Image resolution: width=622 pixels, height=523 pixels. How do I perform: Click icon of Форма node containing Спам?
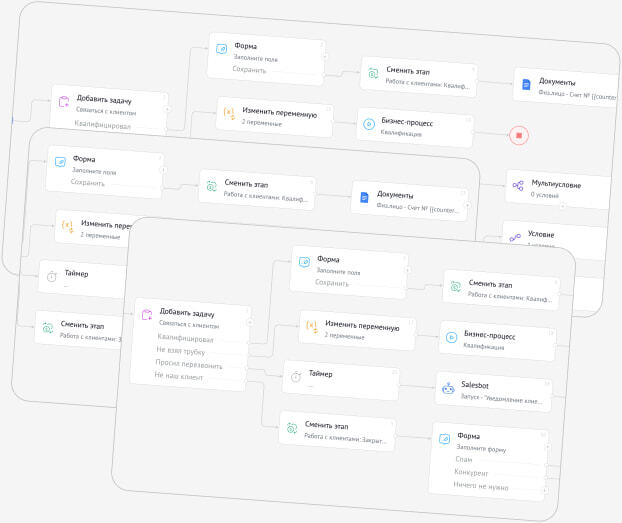point(444,439)
